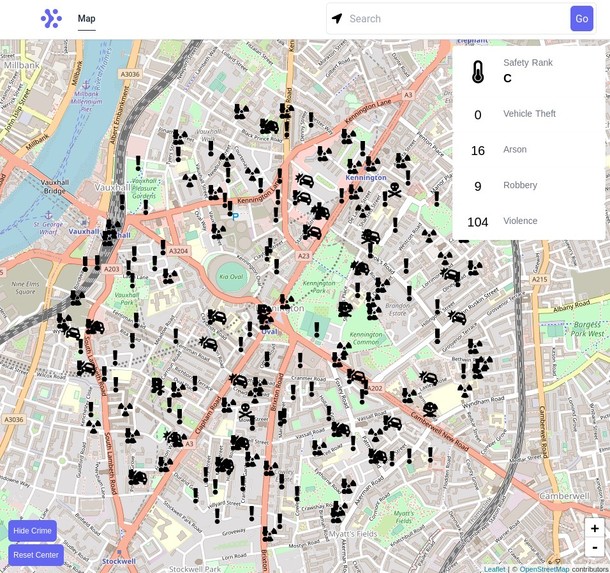Click the Safety Rank value C
610x573 pixels.
507,78
